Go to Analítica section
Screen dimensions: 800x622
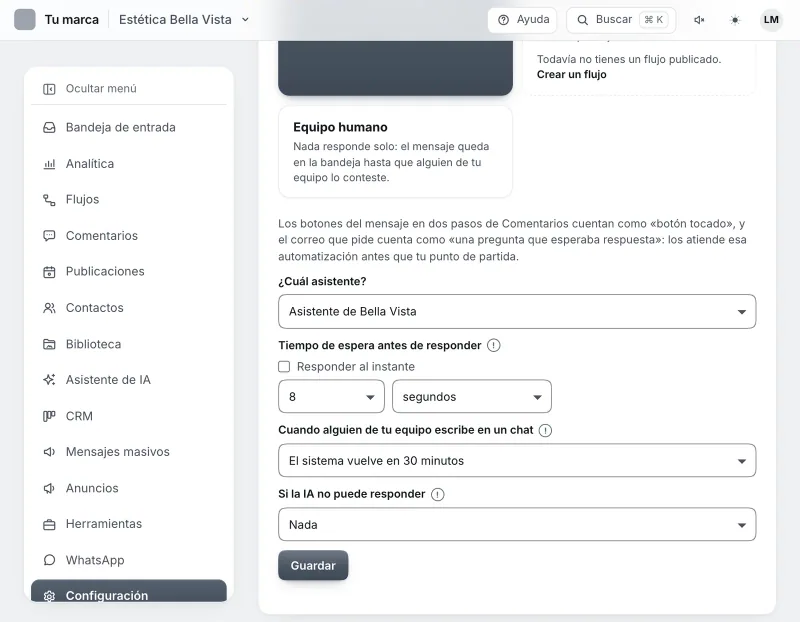[129, 164]
